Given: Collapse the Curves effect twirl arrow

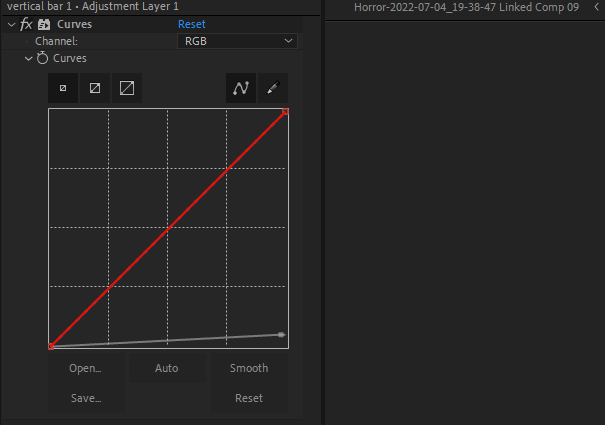Looking at the screenshot, I should click(12, 25).
